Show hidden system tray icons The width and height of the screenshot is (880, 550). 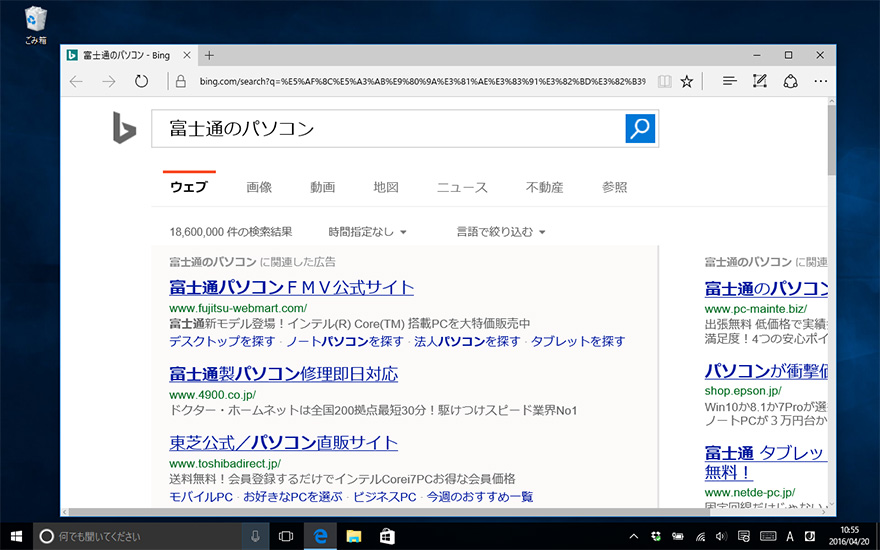click(633, 537)
